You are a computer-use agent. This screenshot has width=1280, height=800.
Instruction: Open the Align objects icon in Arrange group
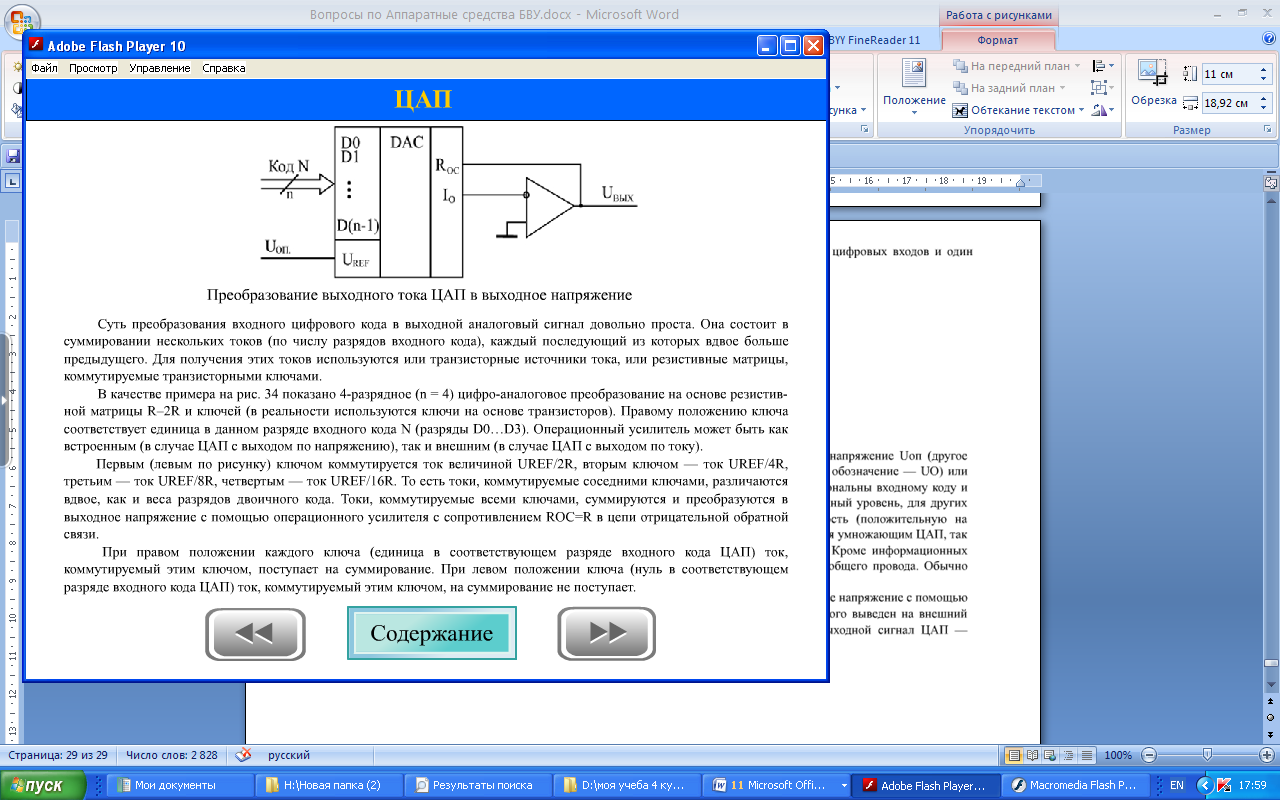point(1103,66)
